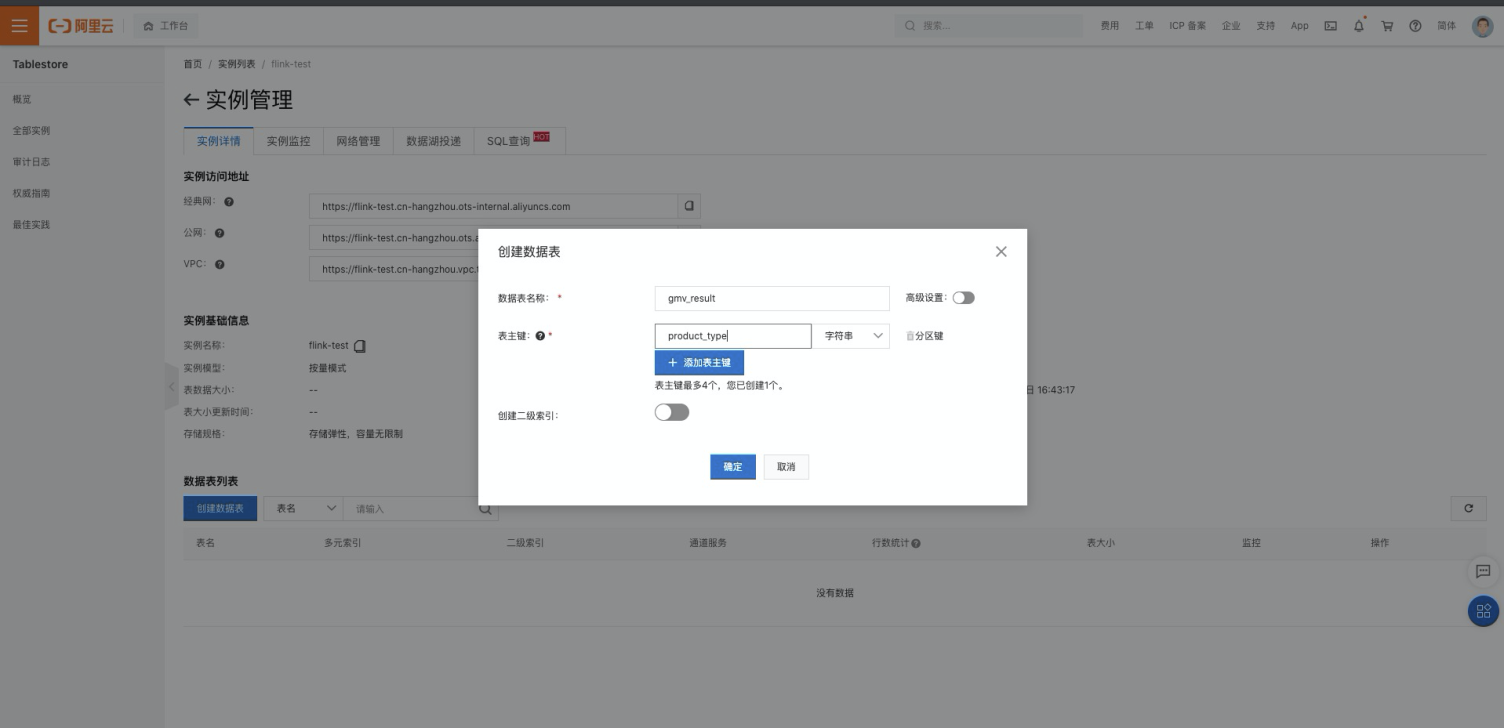Viewport: 1504px width, 728px height.
Task: Focus the 数据表名称 field containing gmv_result
Action: [772, 298]
